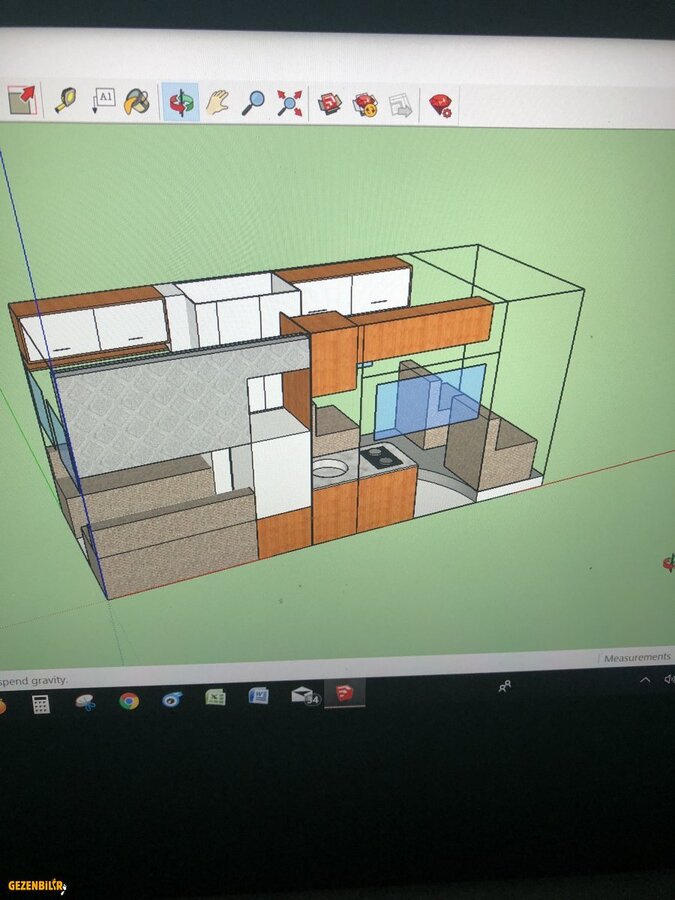Open the Calculator from taskbar

coord(41,704)
